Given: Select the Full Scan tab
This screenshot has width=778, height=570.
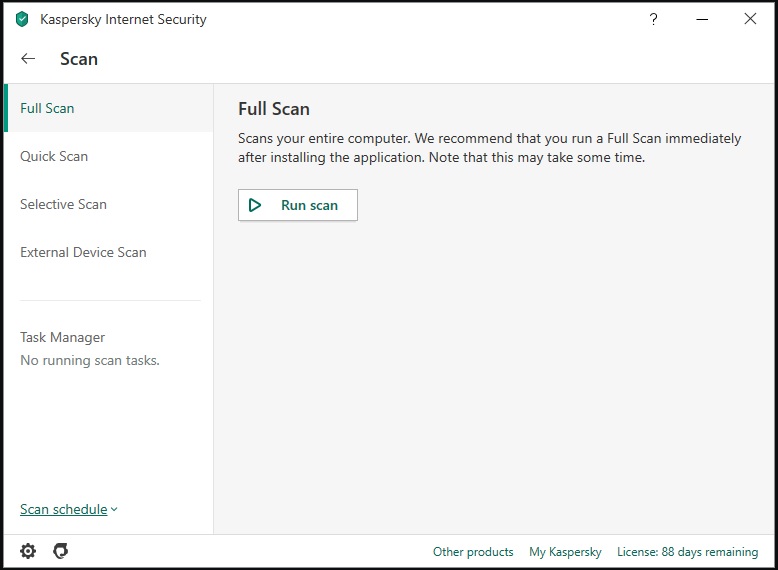Looking at the screenshot, I should (108, 108).
